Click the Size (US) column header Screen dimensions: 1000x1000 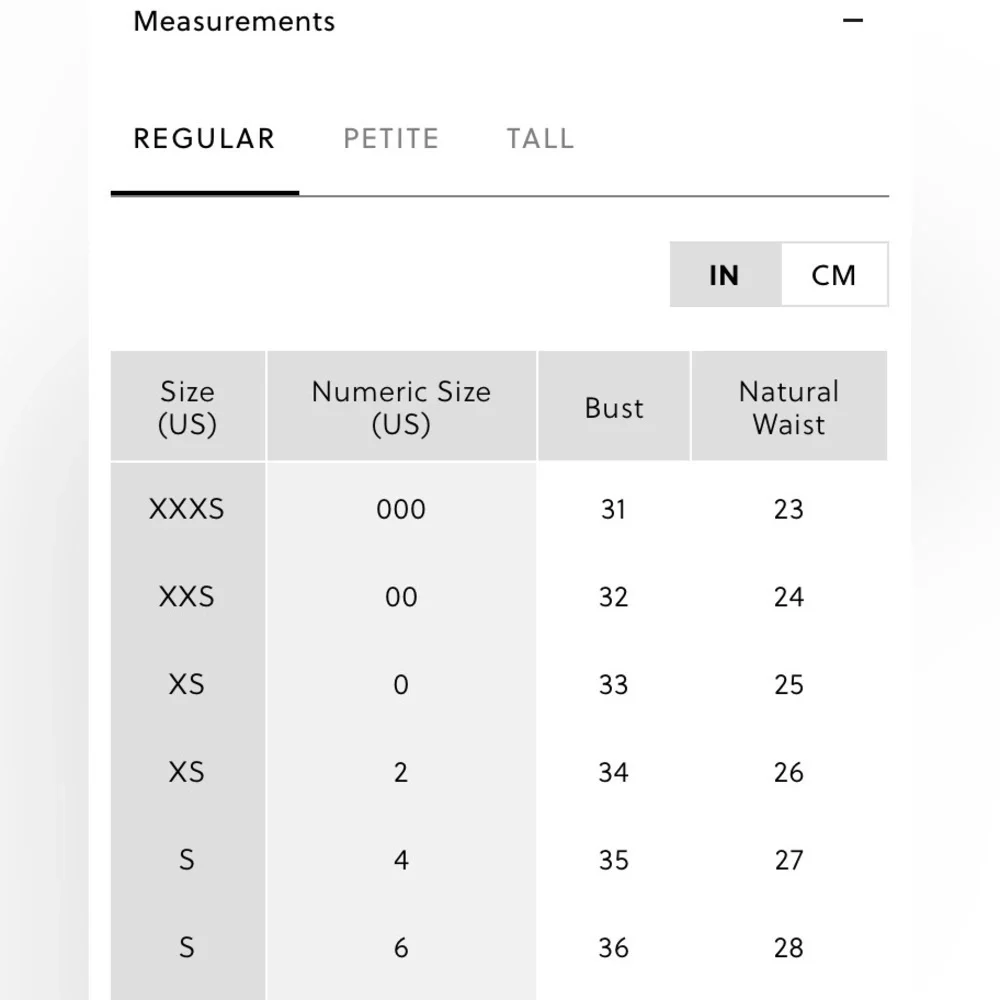tap(188, 406)
